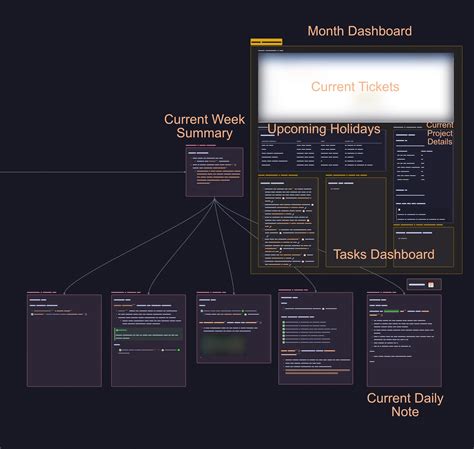Click the green callout icon in second daily card
Viewport: 474px width, 449px height.
[x=117, y=330]
